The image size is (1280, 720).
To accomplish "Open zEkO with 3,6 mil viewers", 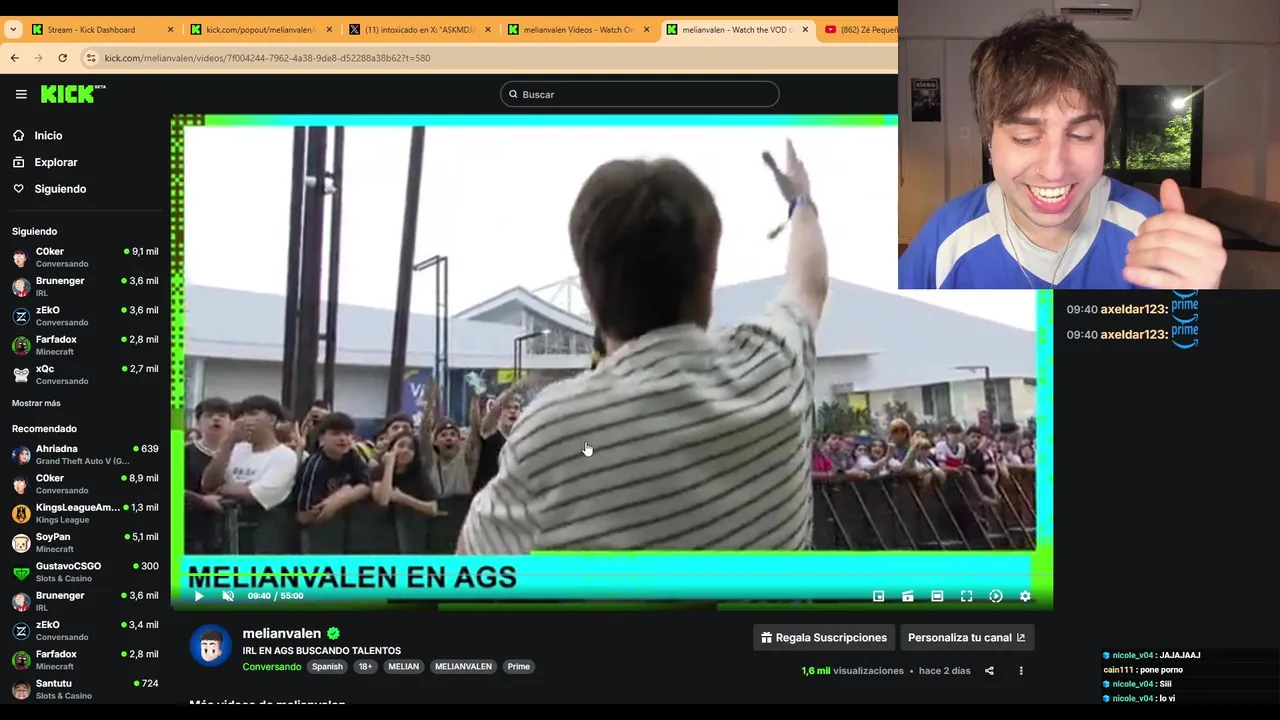I will coord(85,316).
